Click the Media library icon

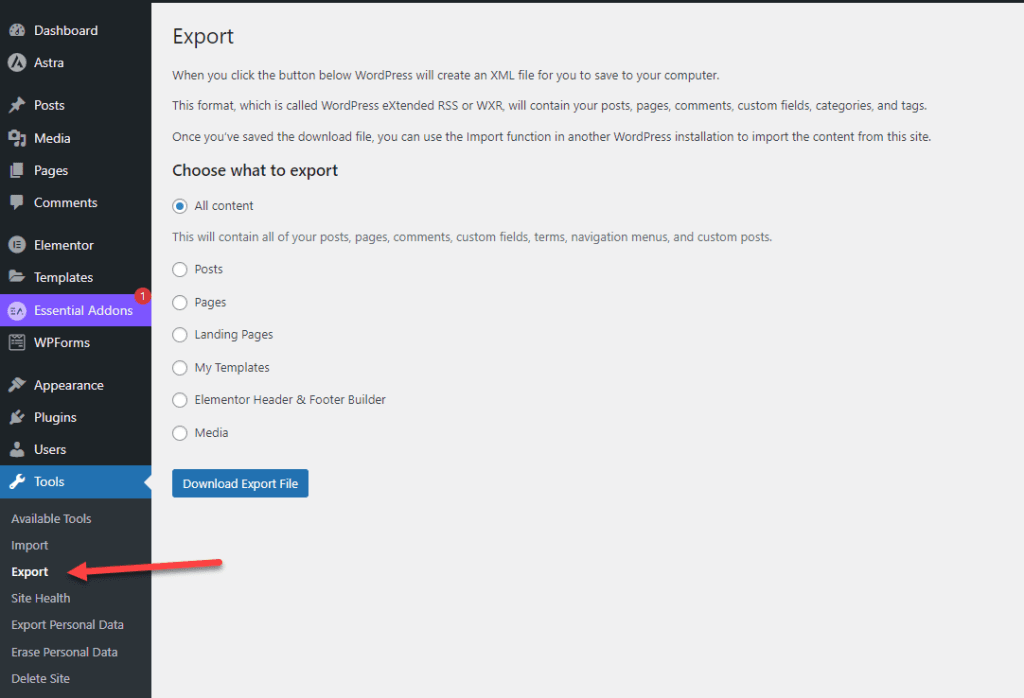17,138
